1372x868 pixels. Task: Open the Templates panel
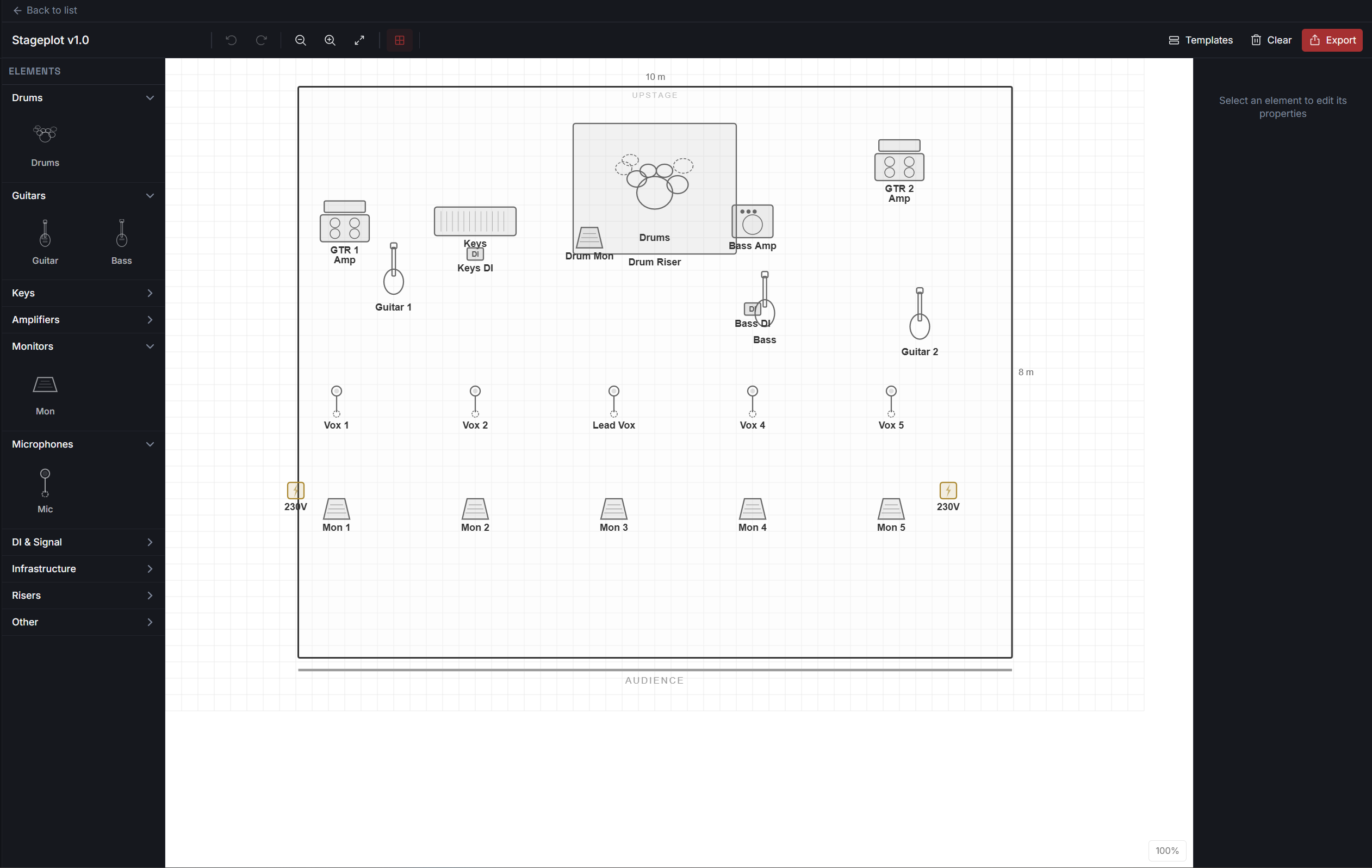1200,40
